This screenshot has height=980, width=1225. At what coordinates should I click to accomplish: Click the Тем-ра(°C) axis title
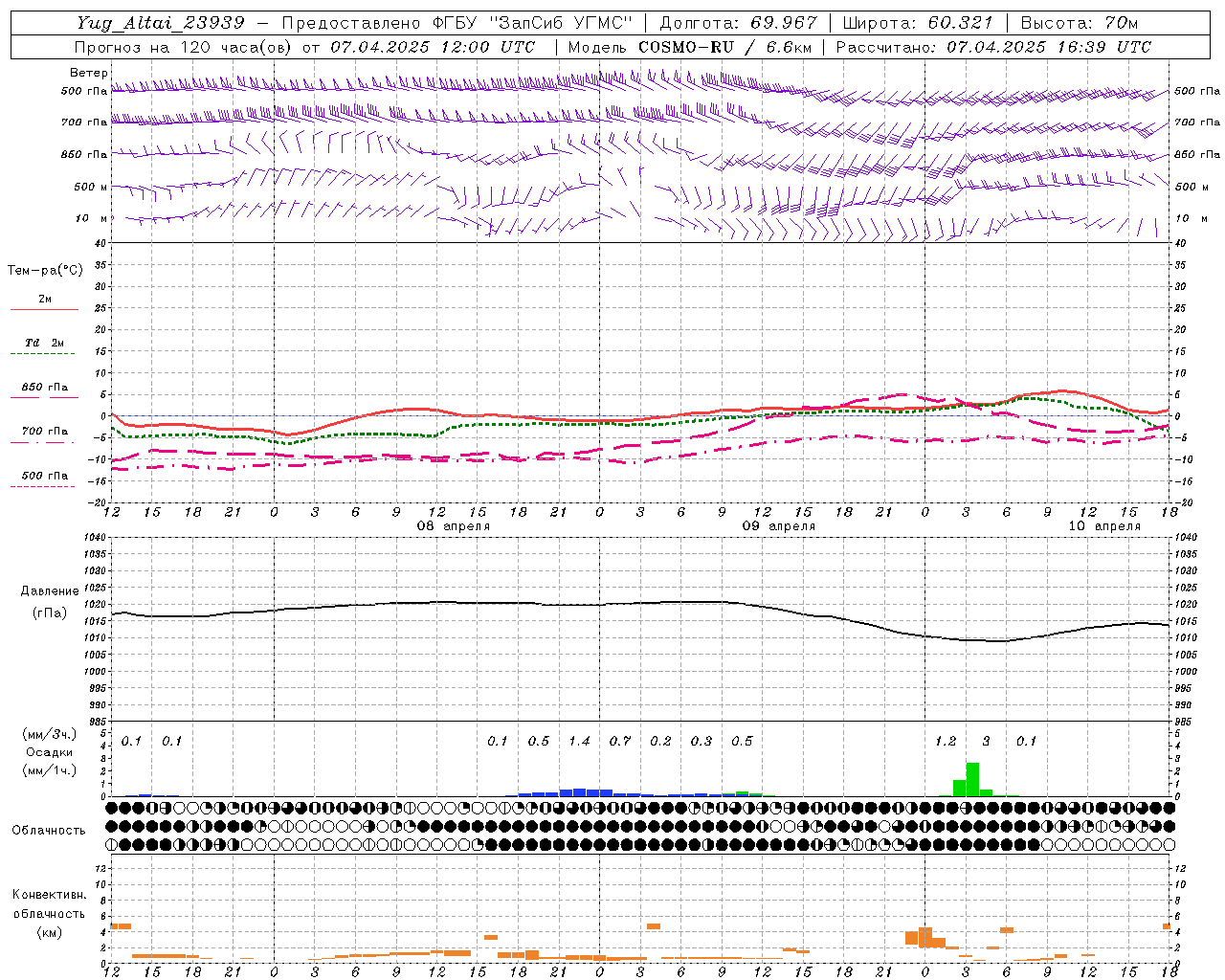pyautogui.click(x=45, y=270)
